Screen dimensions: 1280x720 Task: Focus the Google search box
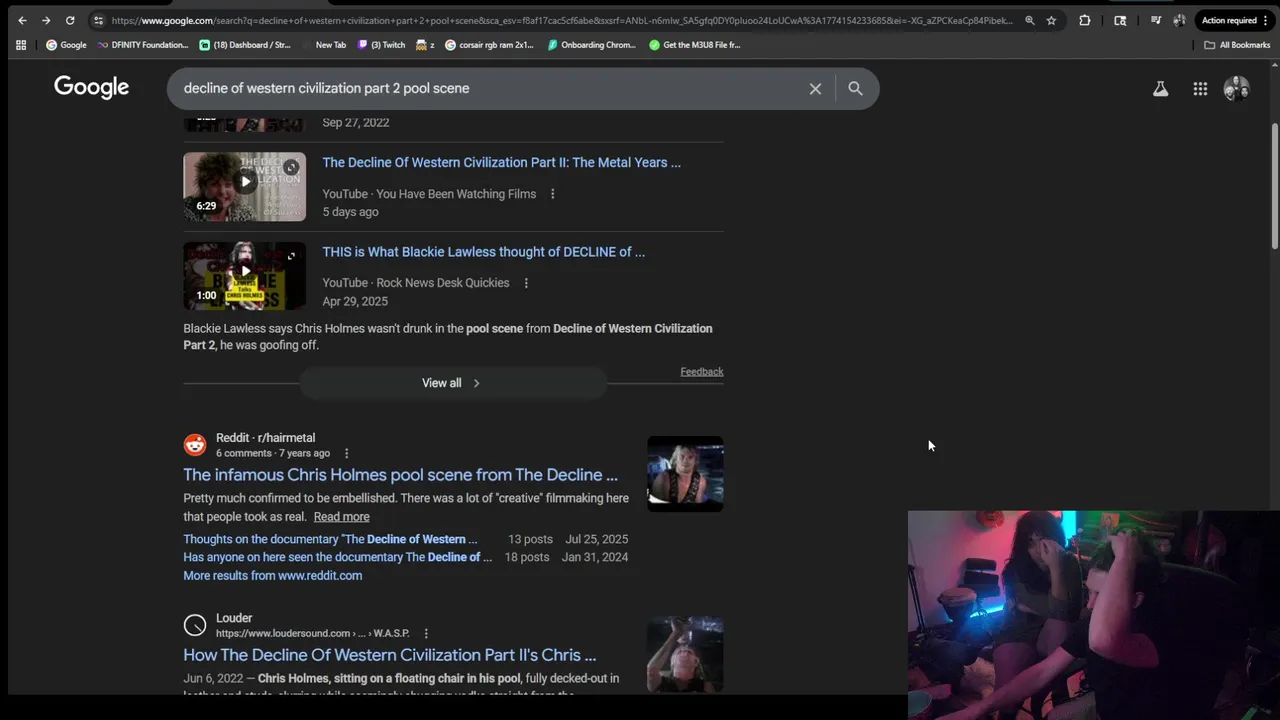click(490, 88)
